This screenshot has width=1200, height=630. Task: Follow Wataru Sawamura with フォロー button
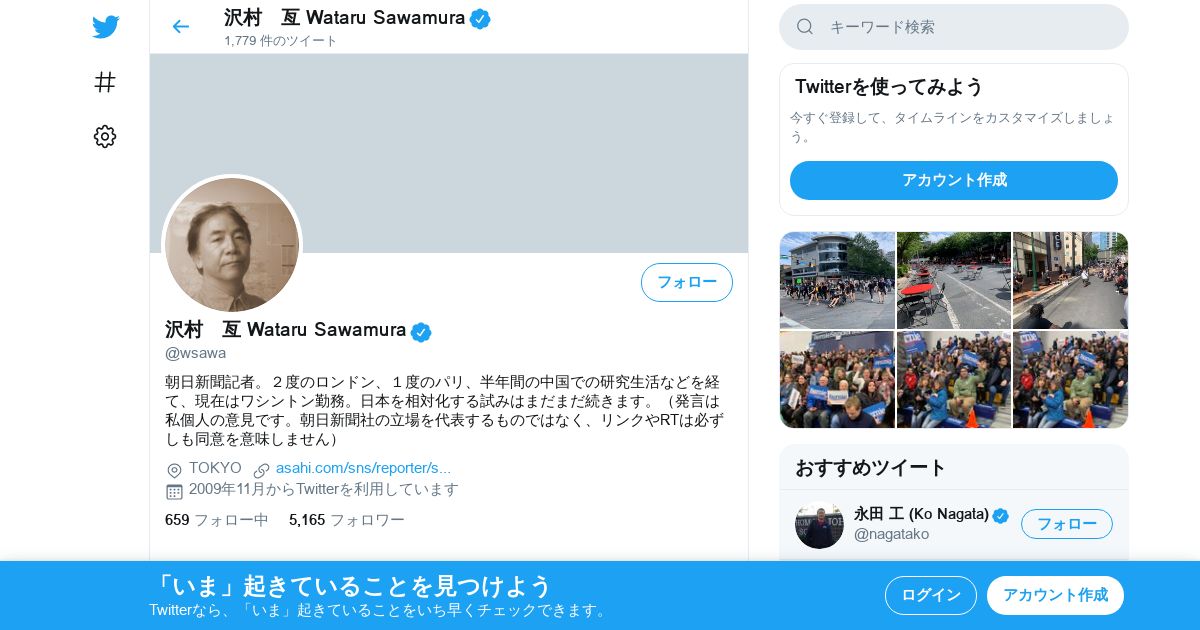point(687,282)
